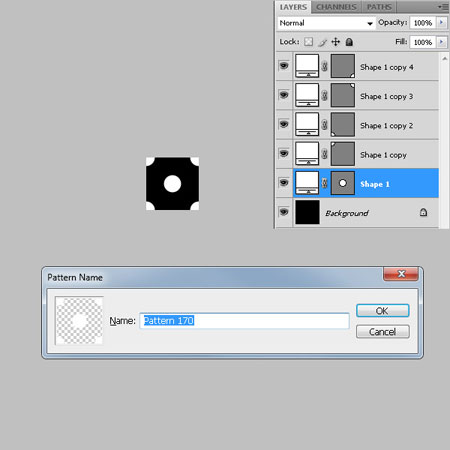Image resolution: width=450 pixels, height=450 pixels.
Task: Select the Shape 1 copy 2 layer name
Action: 387,126
